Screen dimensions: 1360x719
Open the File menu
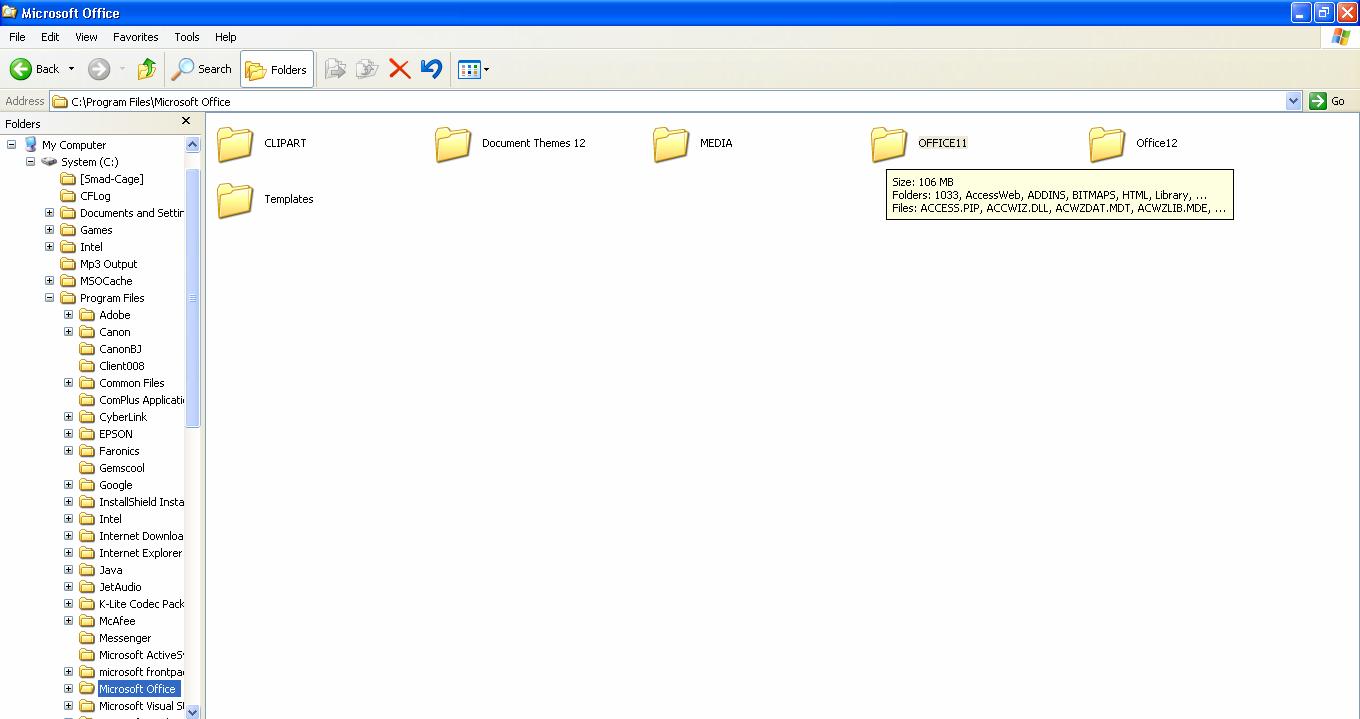point(17,37)
